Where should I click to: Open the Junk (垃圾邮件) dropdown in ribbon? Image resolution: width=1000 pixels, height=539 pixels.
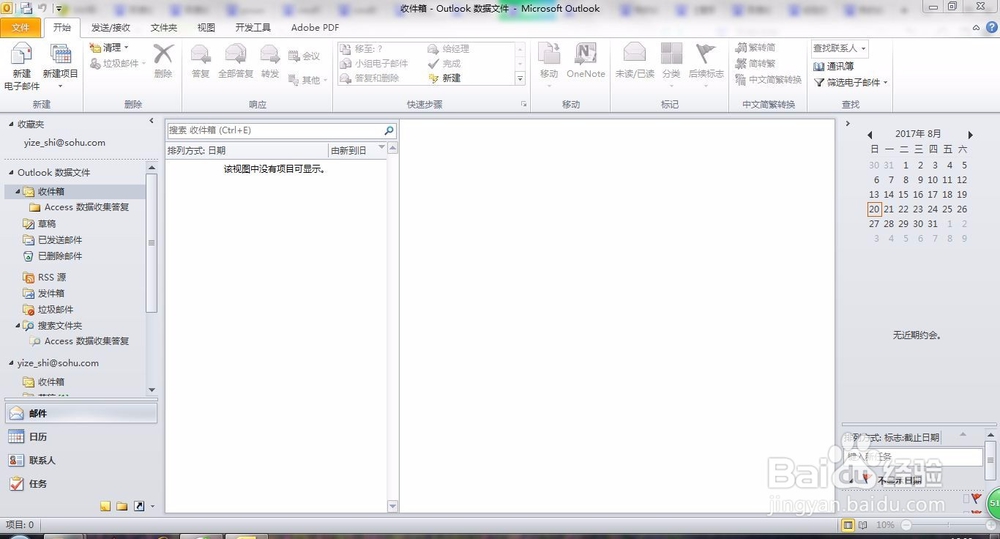coord(118,64)
